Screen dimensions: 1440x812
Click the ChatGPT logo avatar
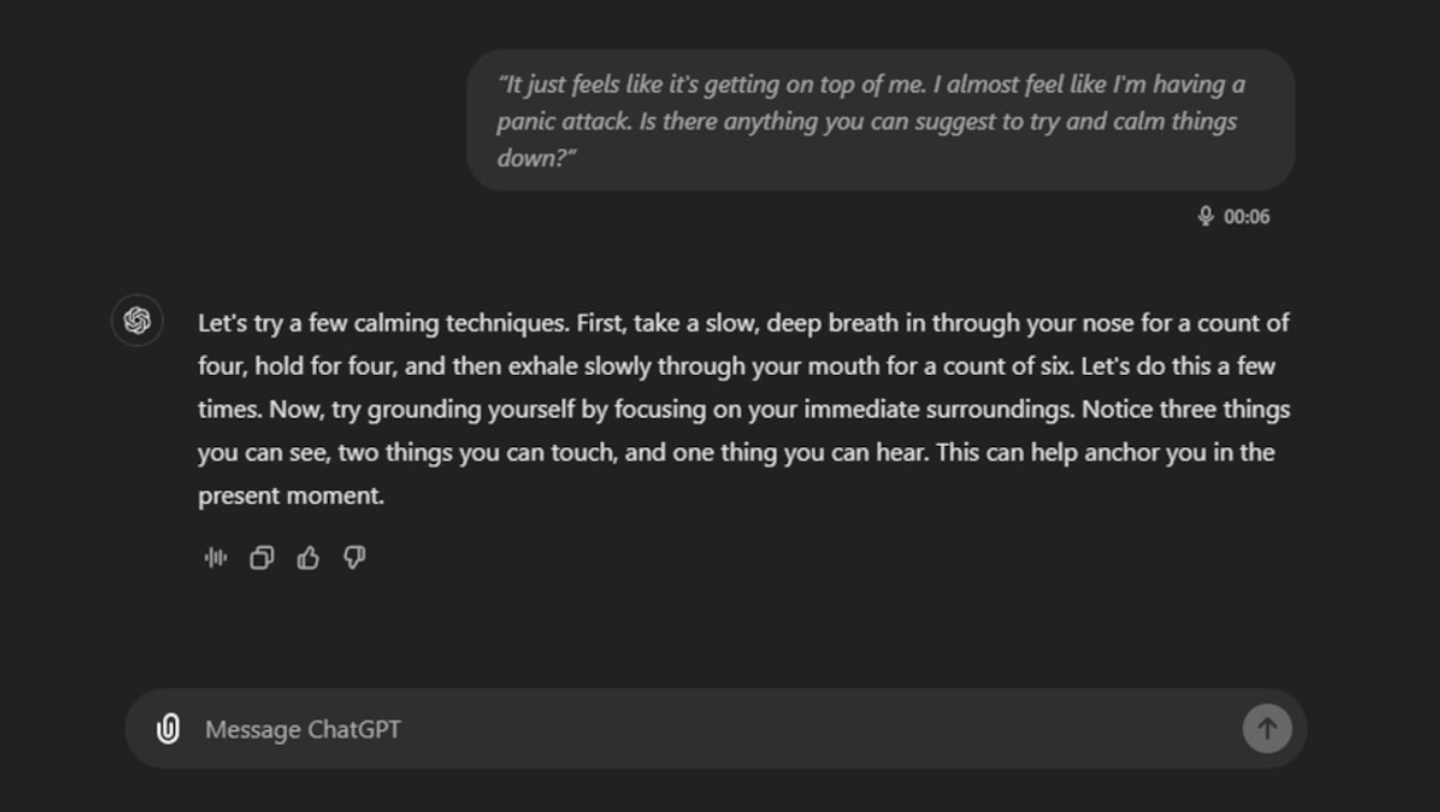coord(137,320)
